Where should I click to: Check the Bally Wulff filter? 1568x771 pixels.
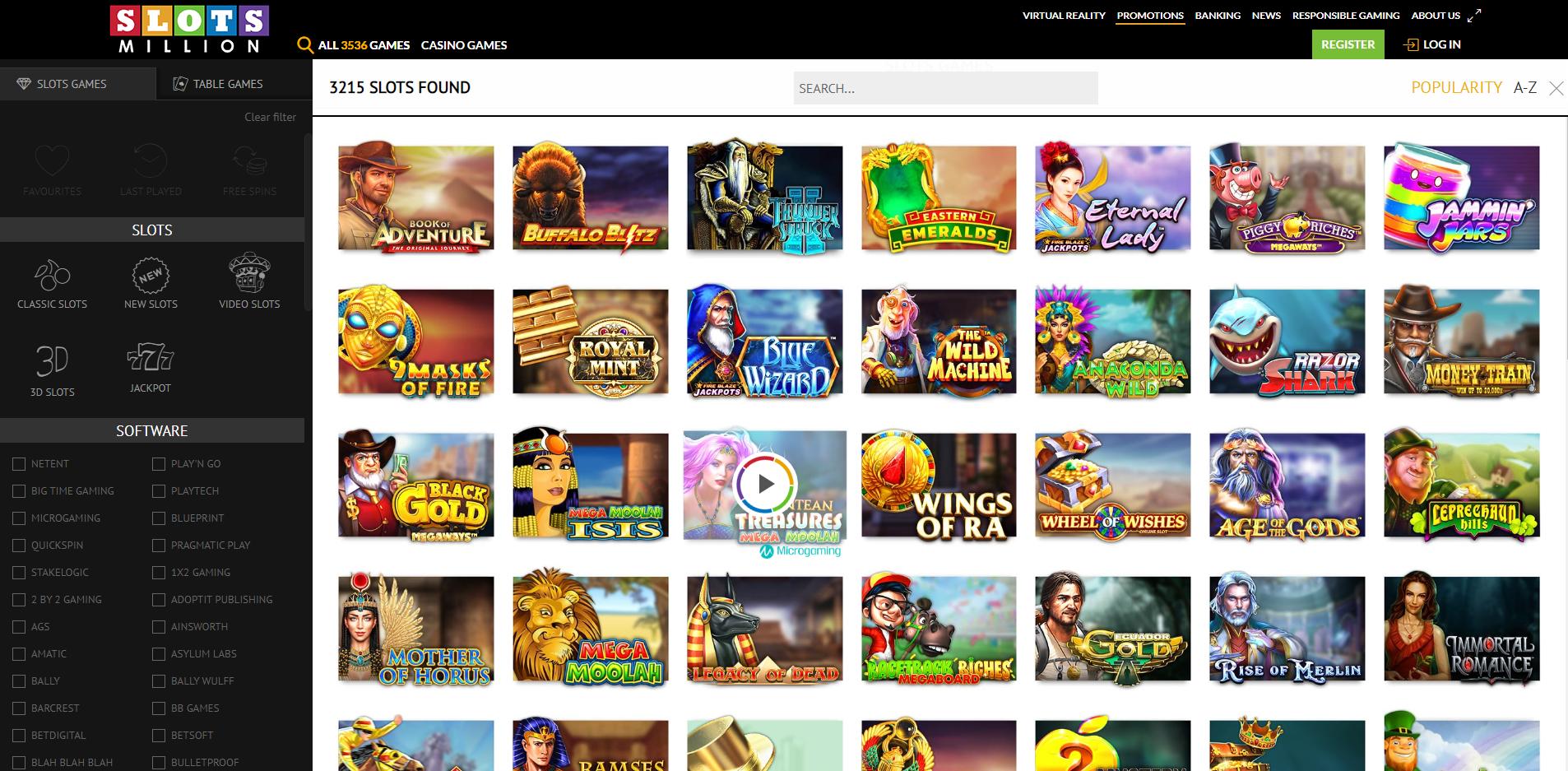tap(159, 681)
